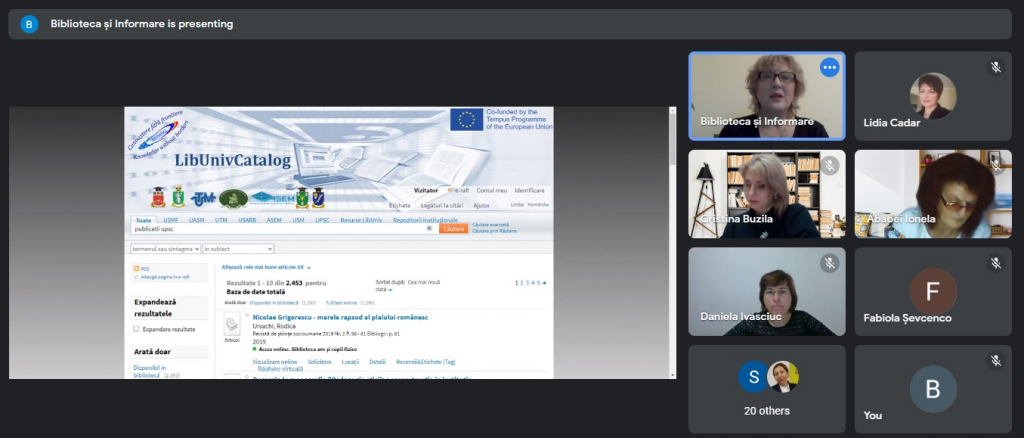1024x438 pixels.
Task: Open Legături la citări link
Action: point(442,205)
